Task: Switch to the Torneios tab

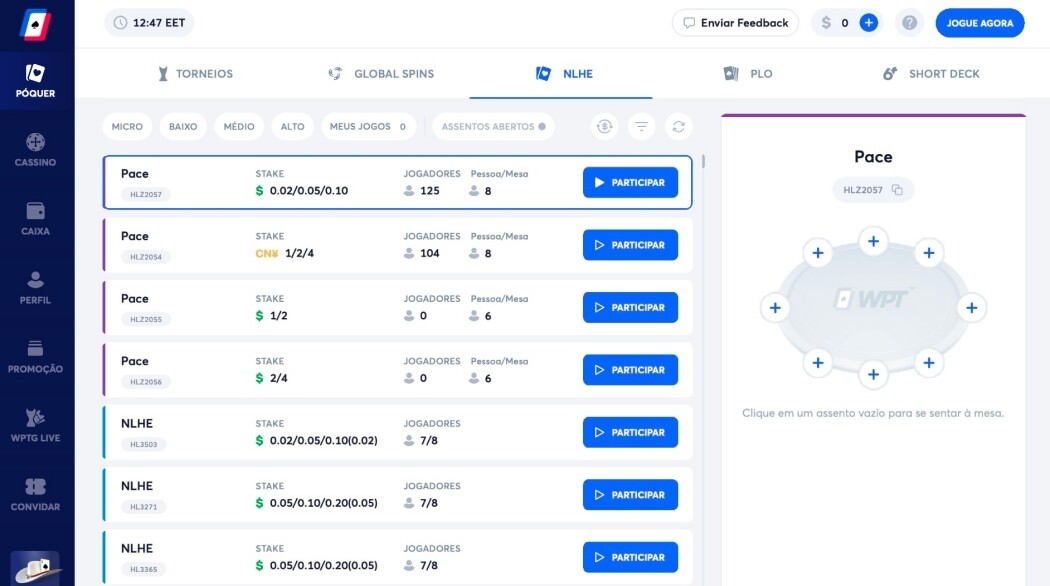Action: [195, 74]
